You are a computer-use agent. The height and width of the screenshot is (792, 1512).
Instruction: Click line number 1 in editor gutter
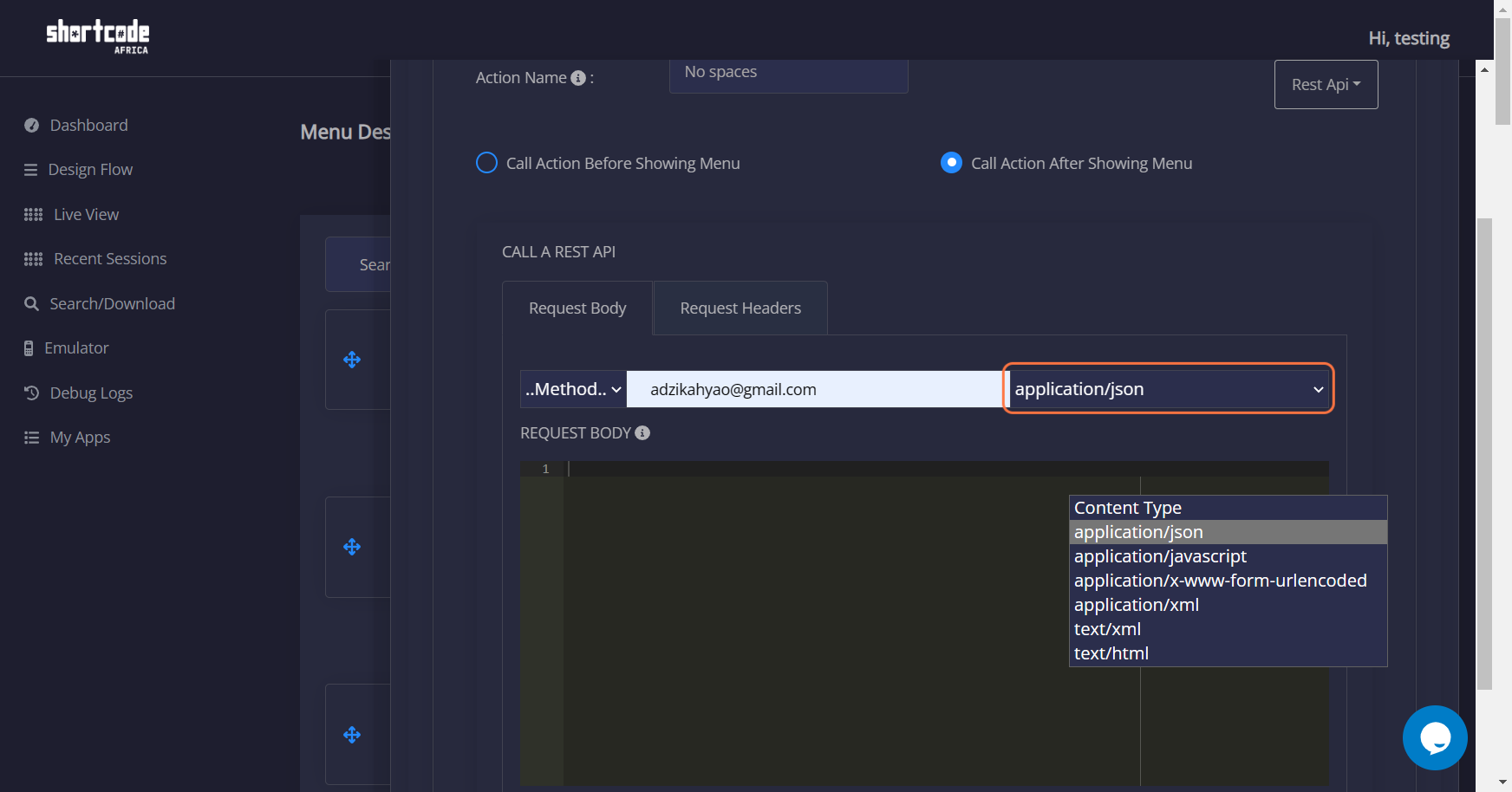tap(545, 469)
